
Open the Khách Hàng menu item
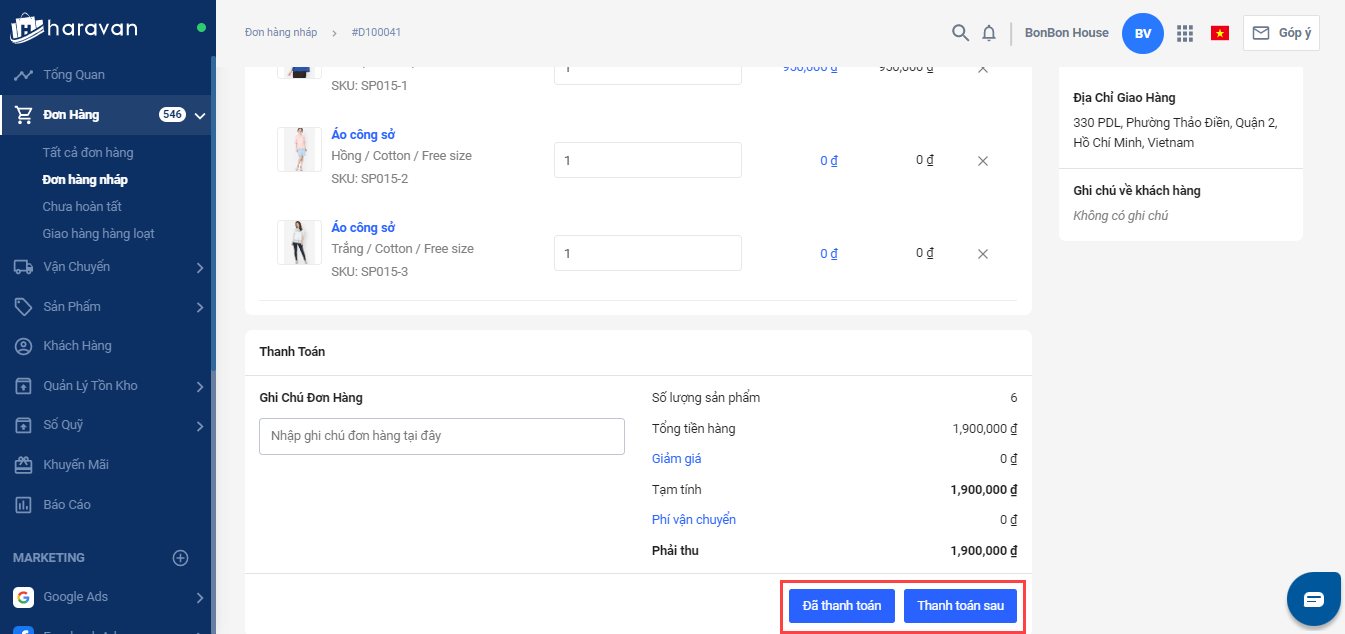(77, 346)
